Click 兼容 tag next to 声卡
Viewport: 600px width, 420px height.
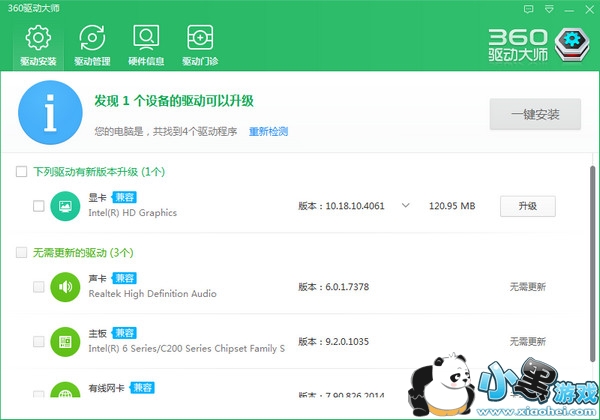[124, 278]
